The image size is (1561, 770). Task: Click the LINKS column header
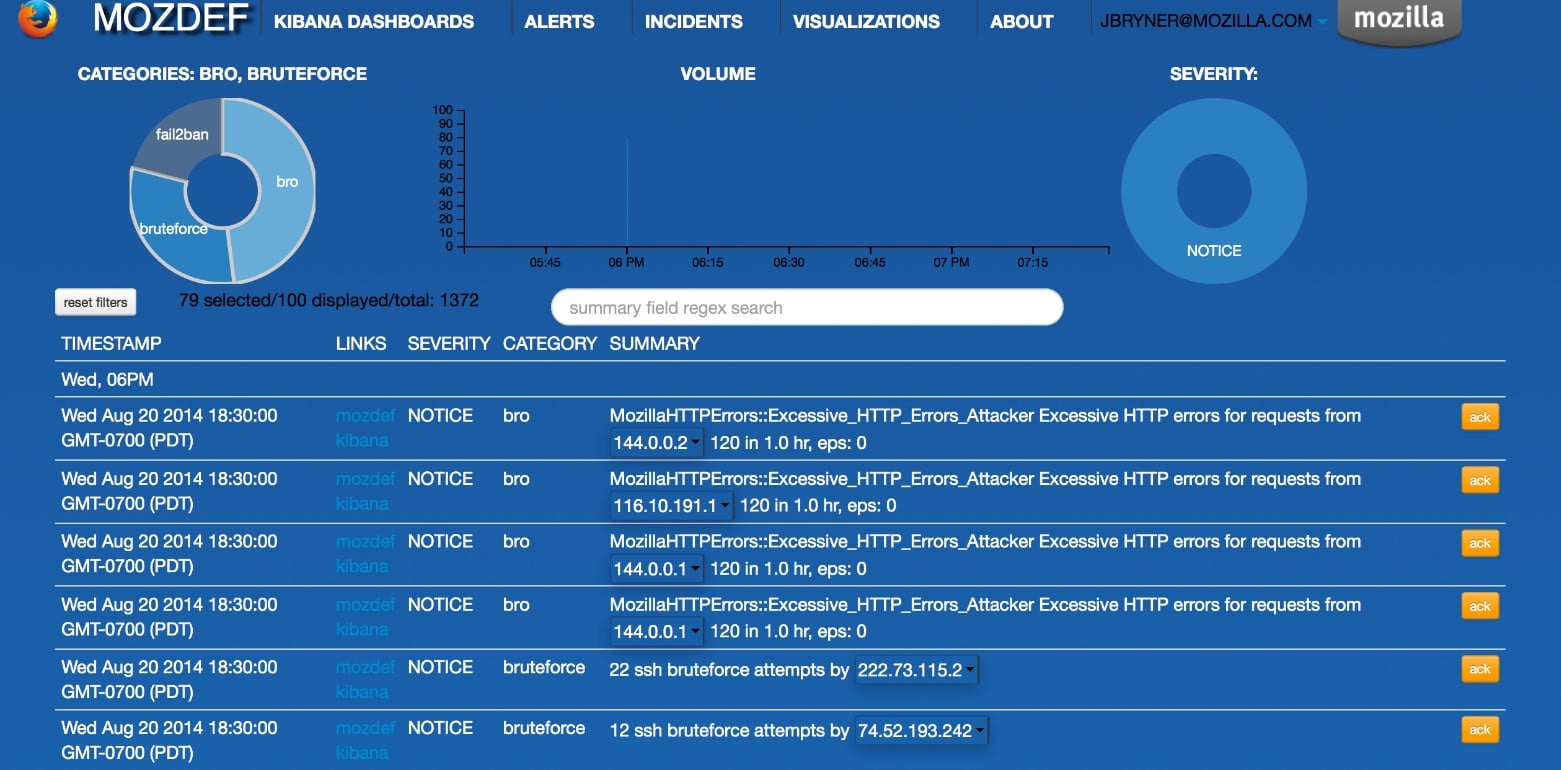(361, 343)
